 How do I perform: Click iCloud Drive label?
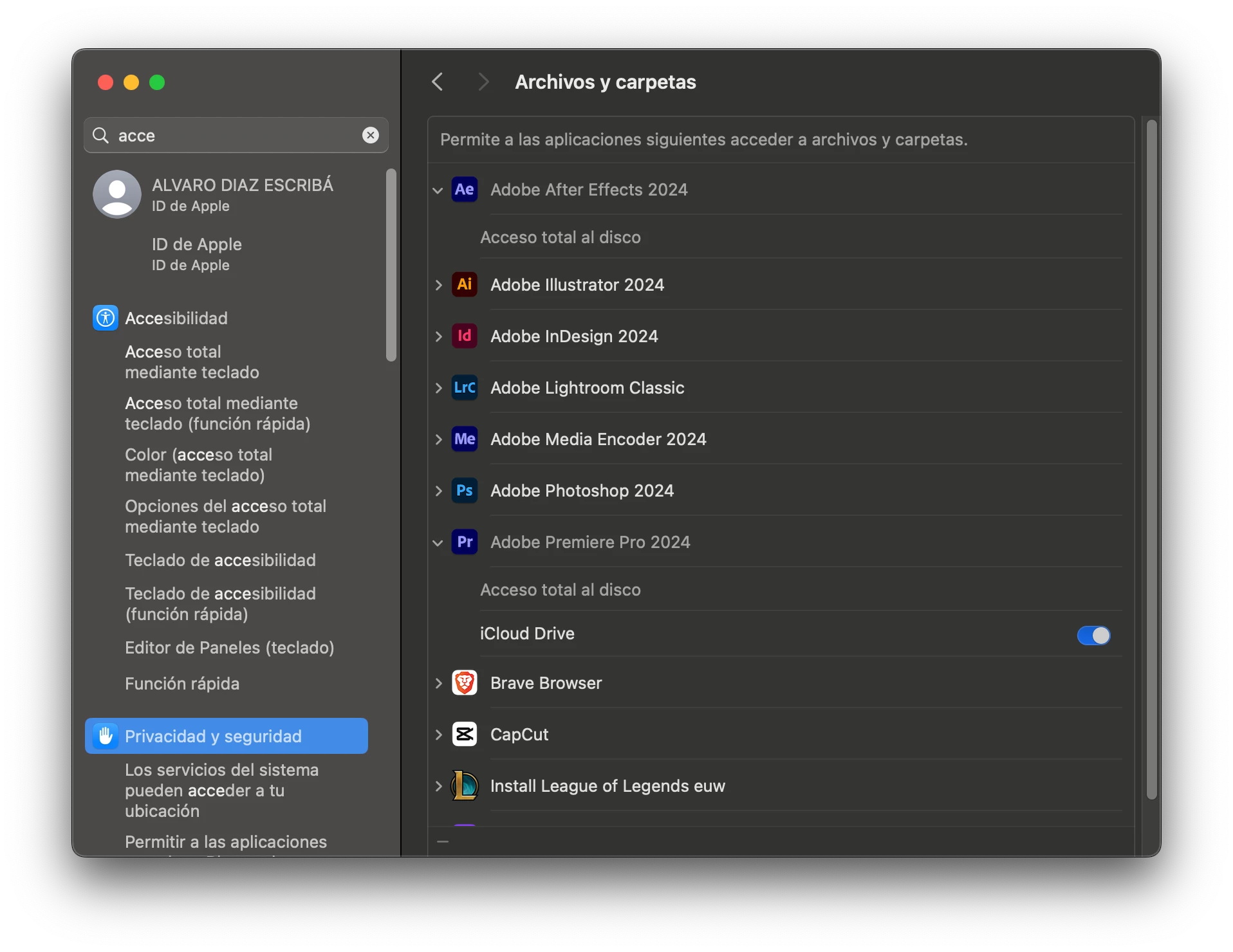[527, 634]
